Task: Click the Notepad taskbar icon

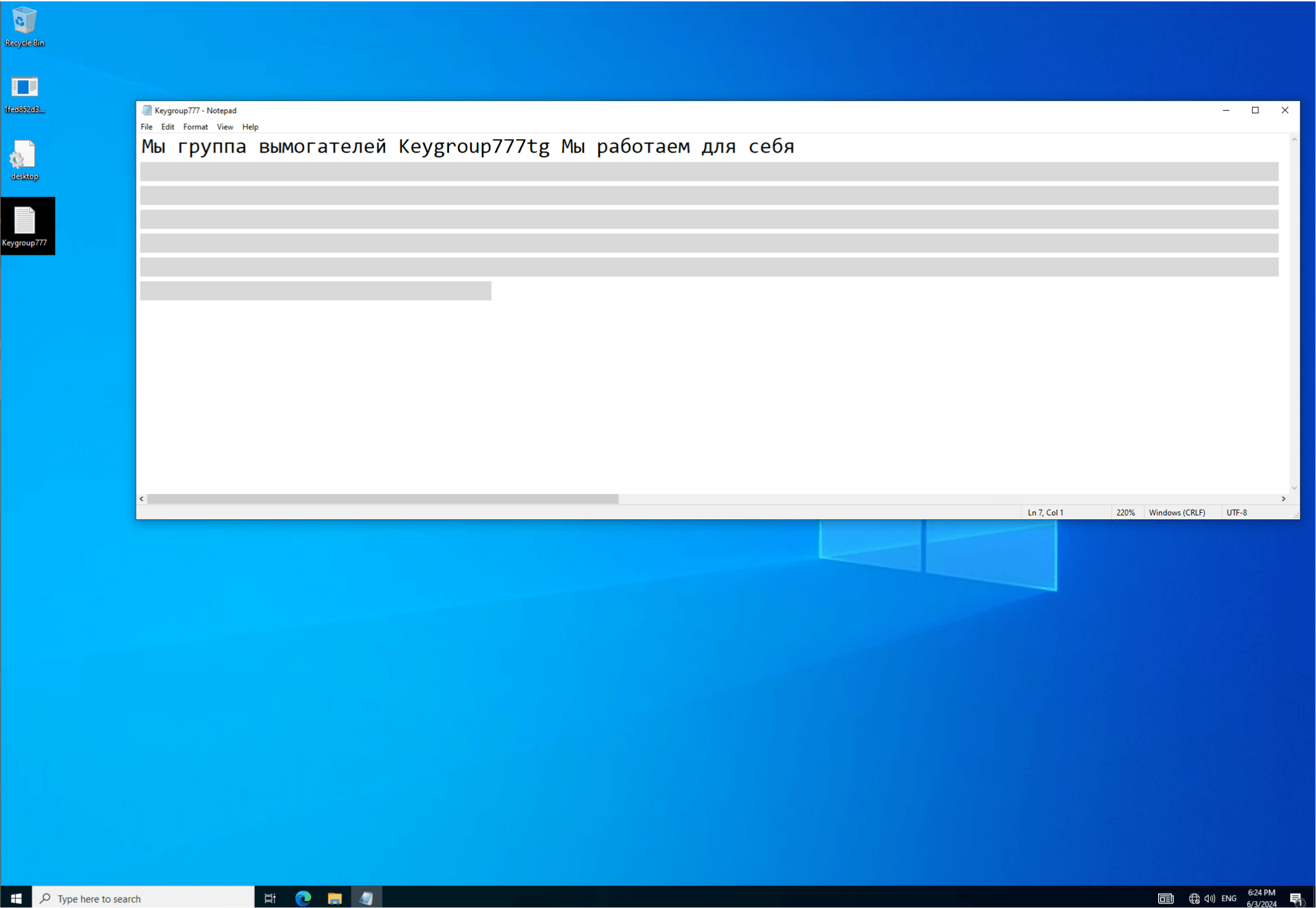Action: click(x=366, y=898)
